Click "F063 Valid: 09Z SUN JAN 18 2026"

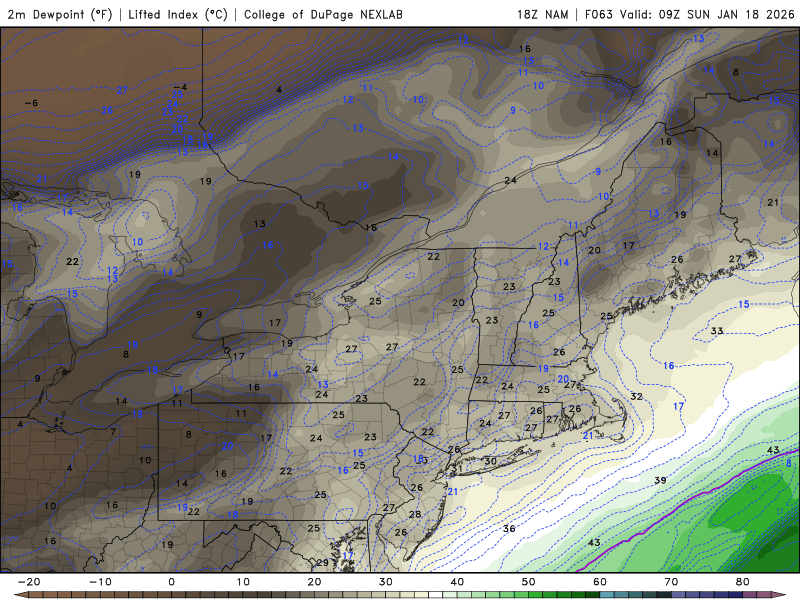(690, 14)
